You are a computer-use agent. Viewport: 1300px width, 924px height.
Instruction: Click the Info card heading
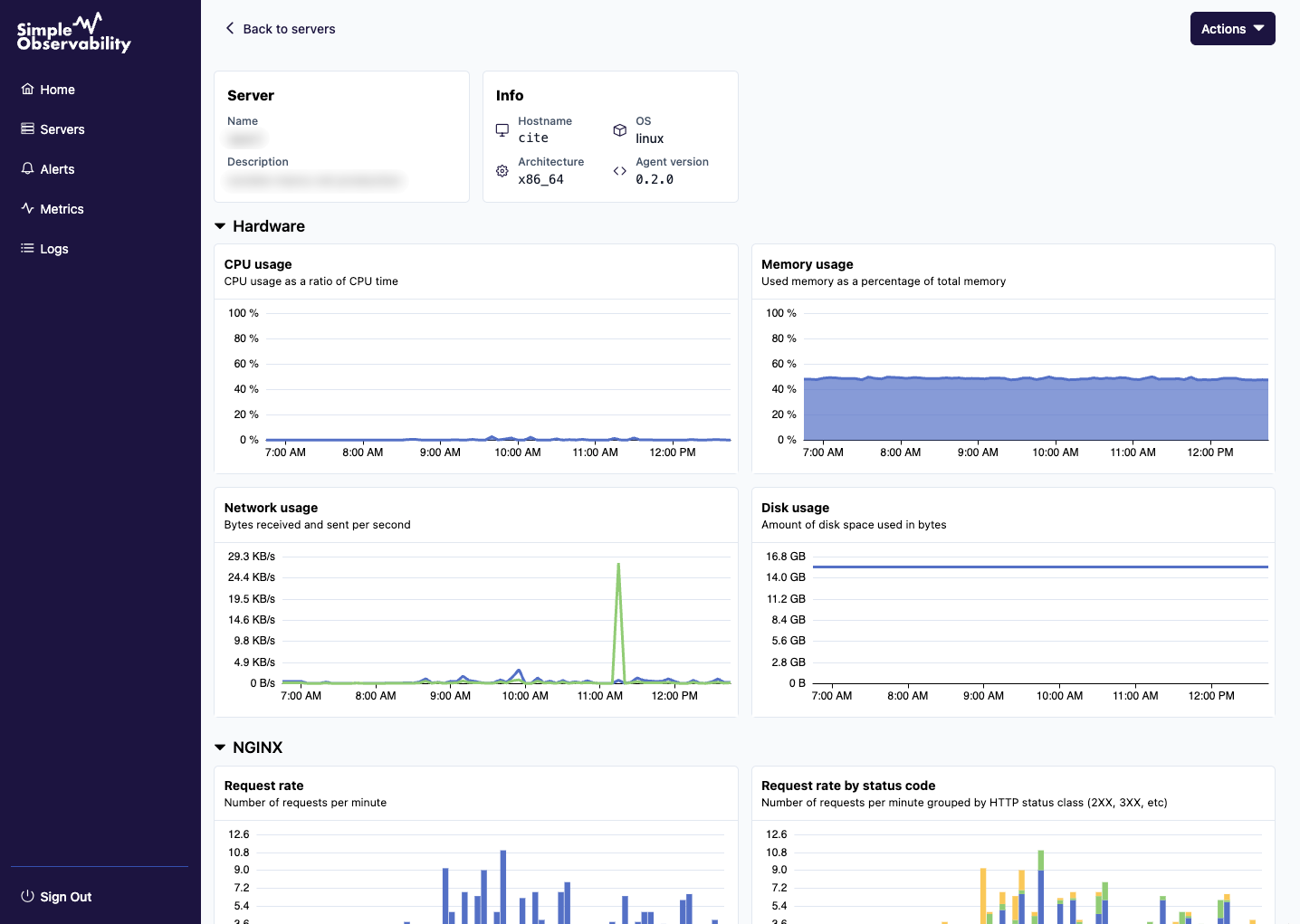(510, 96)
